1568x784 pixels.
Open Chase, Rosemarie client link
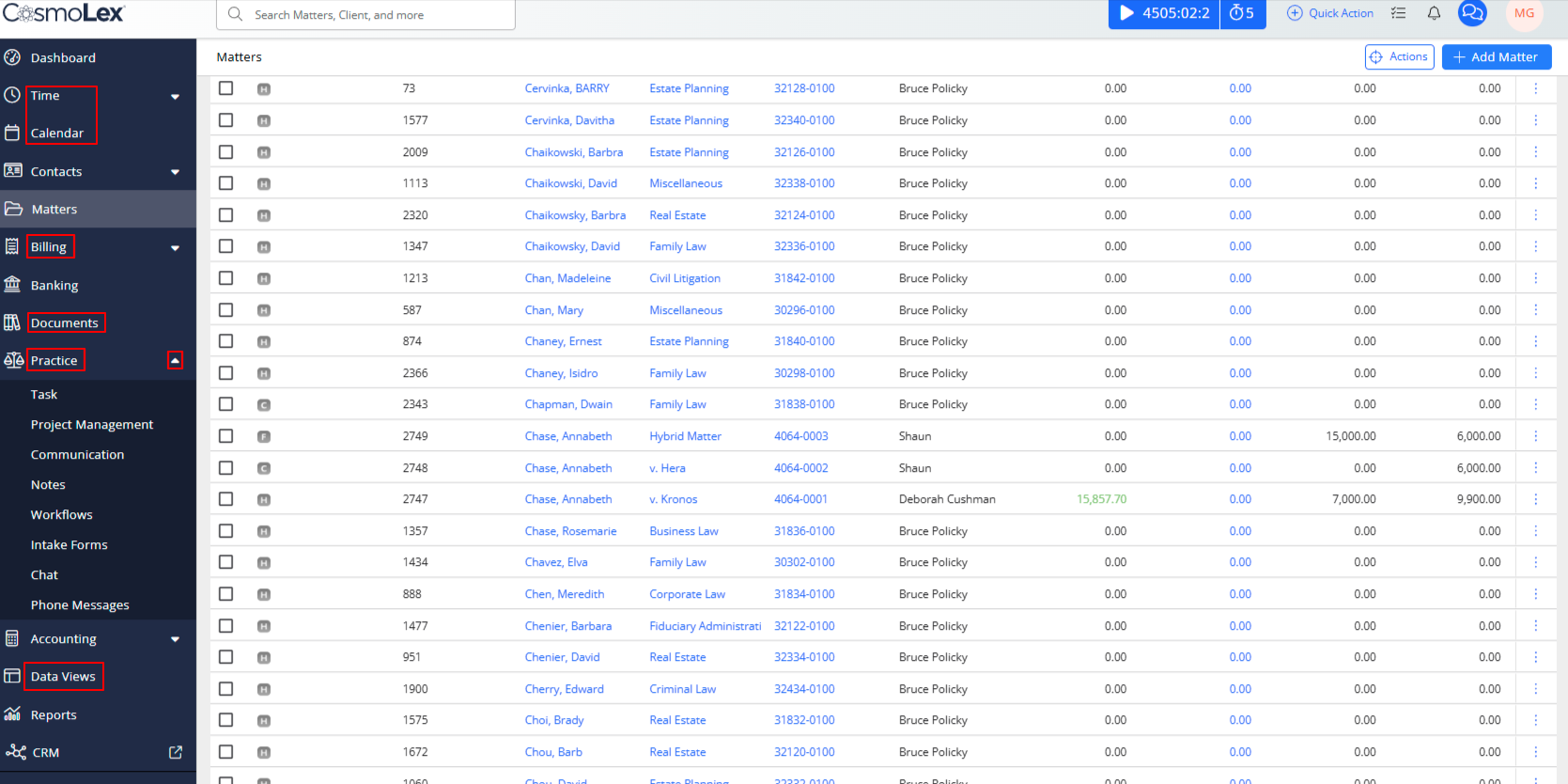click(570, 531)
